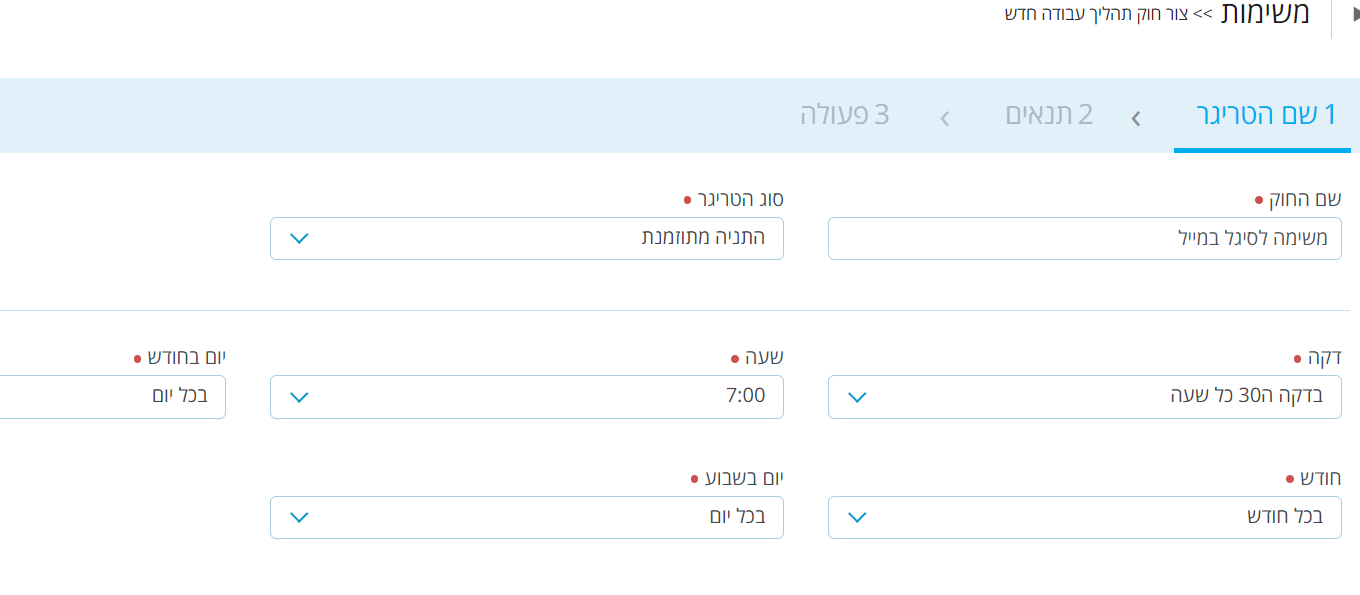Open the 3 פעולה step tab
The height and width of the screenshot is (595, 1360).
pyautogui.click(x=844, y=115)
